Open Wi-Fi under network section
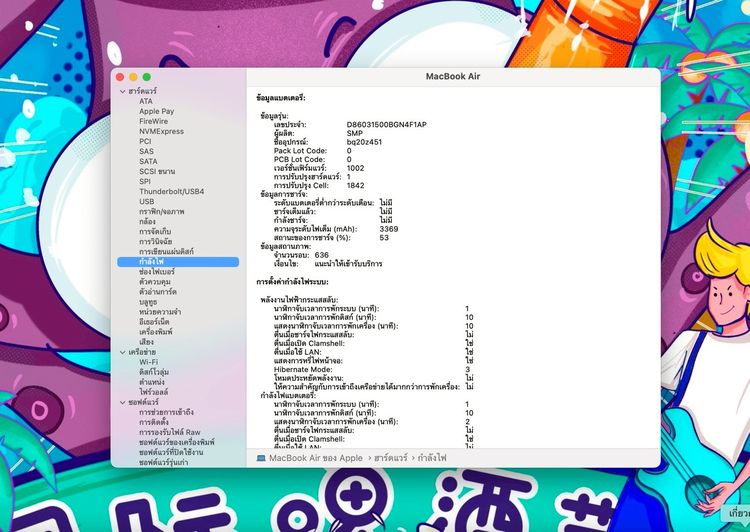Screen dimensions: 750x532 (x=148, y=362)
